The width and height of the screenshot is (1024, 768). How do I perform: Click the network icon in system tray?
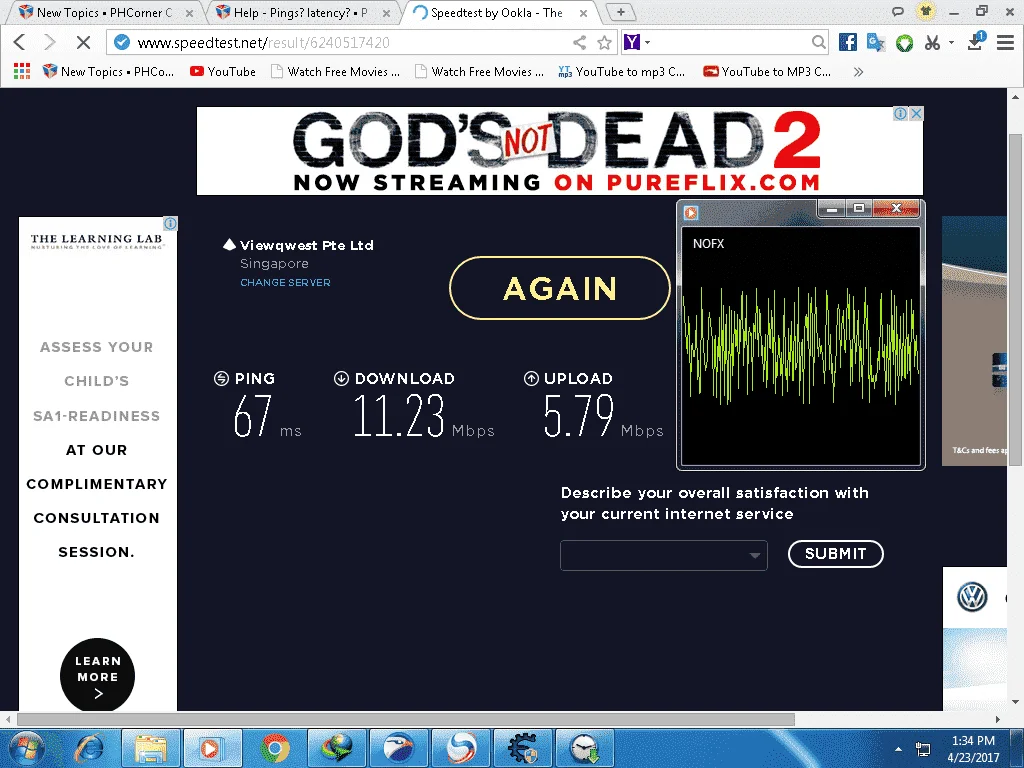923,749
